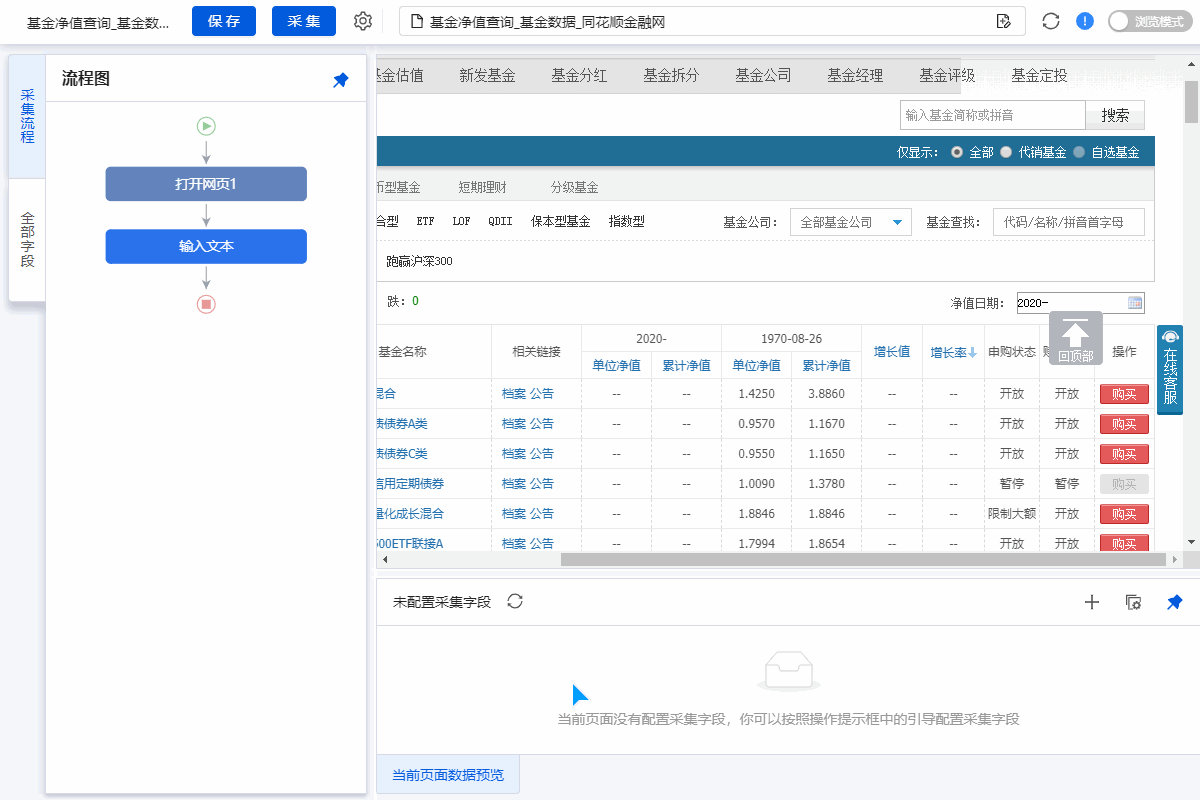Add a new collection field with plus icon
The width and height of the screenshot is (1200, 800).
click(x=1092, y=602)
